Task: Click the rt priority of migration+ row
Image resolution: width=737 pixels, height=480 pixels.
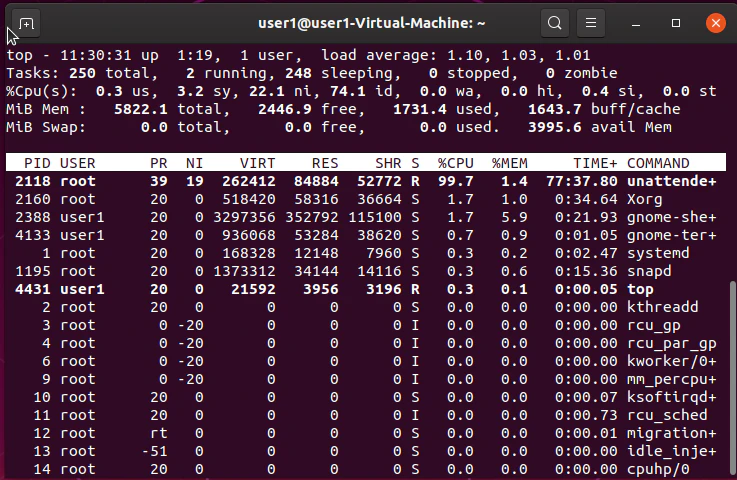Action: click(159, 433)
